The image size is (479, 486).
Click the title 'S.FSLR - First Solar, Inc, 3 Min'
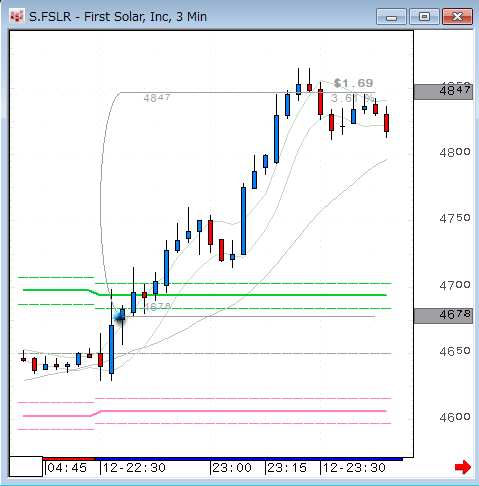click(118, 17)
